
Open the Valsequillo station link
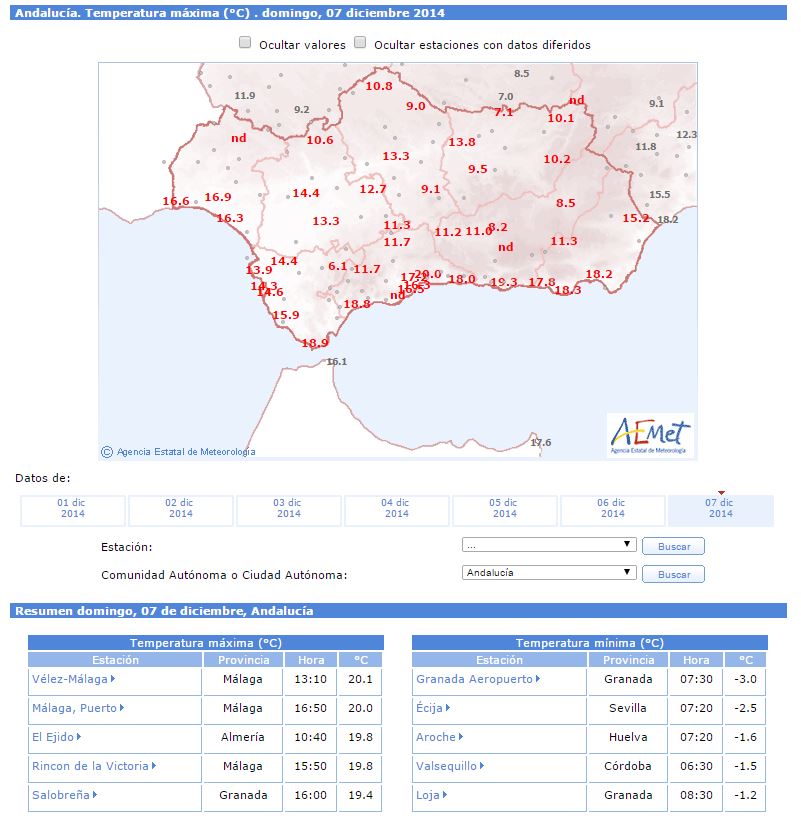pyautogui.click(x=447, y=766)
